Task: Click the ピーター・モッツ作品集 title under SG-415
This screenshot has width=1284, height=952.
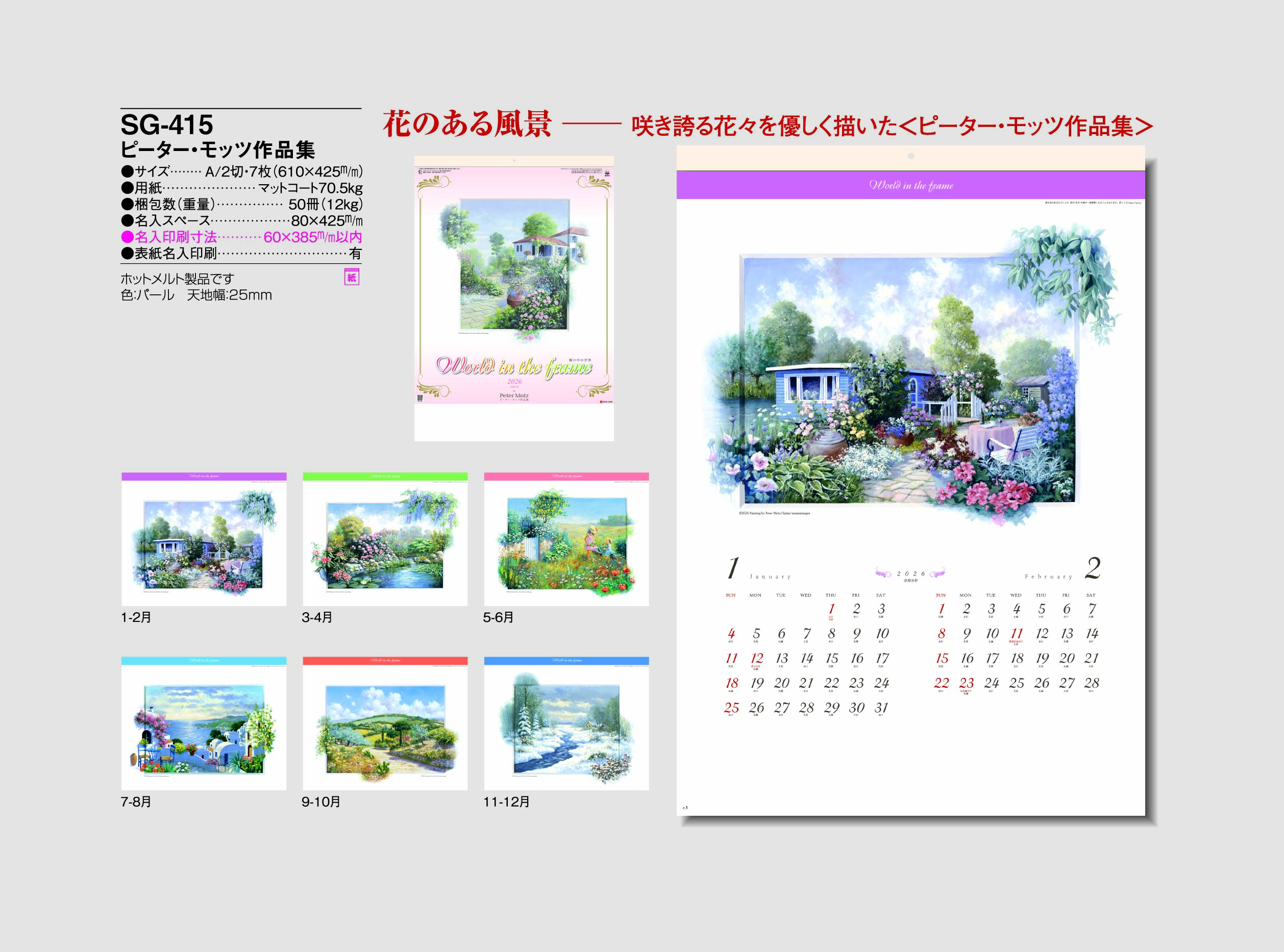Action: click(218, 150)
